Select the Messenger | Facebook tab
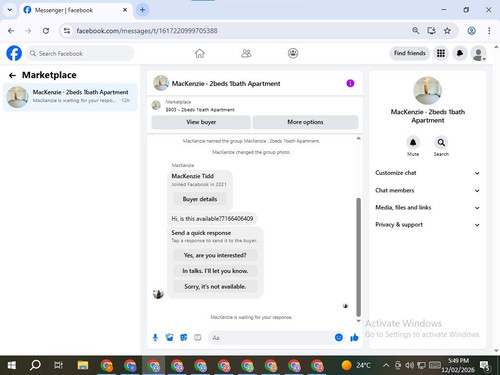500x375 pixels. tap(75, 10)
